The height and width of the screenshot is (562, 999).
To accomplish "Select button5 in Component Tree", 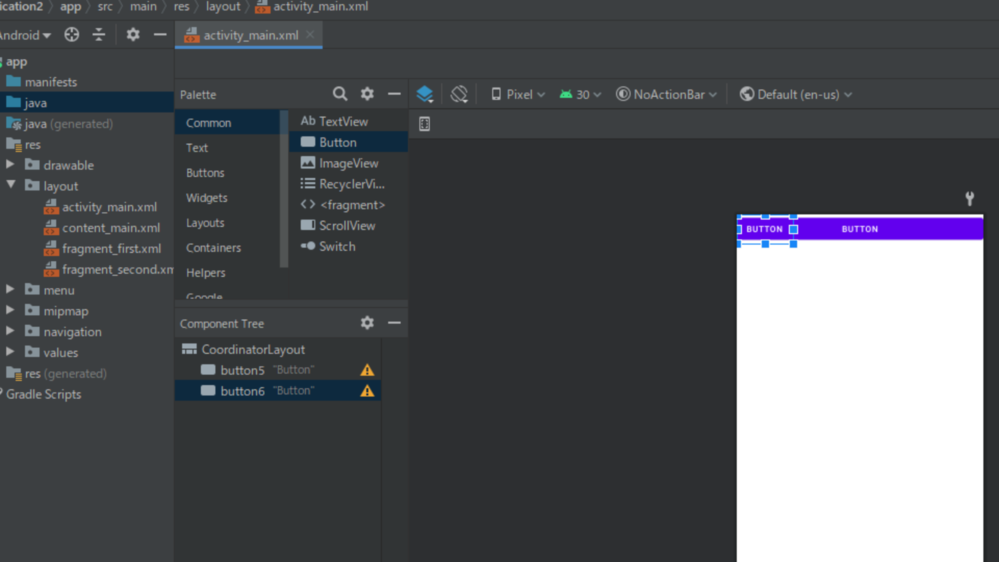I will [242, 370].
